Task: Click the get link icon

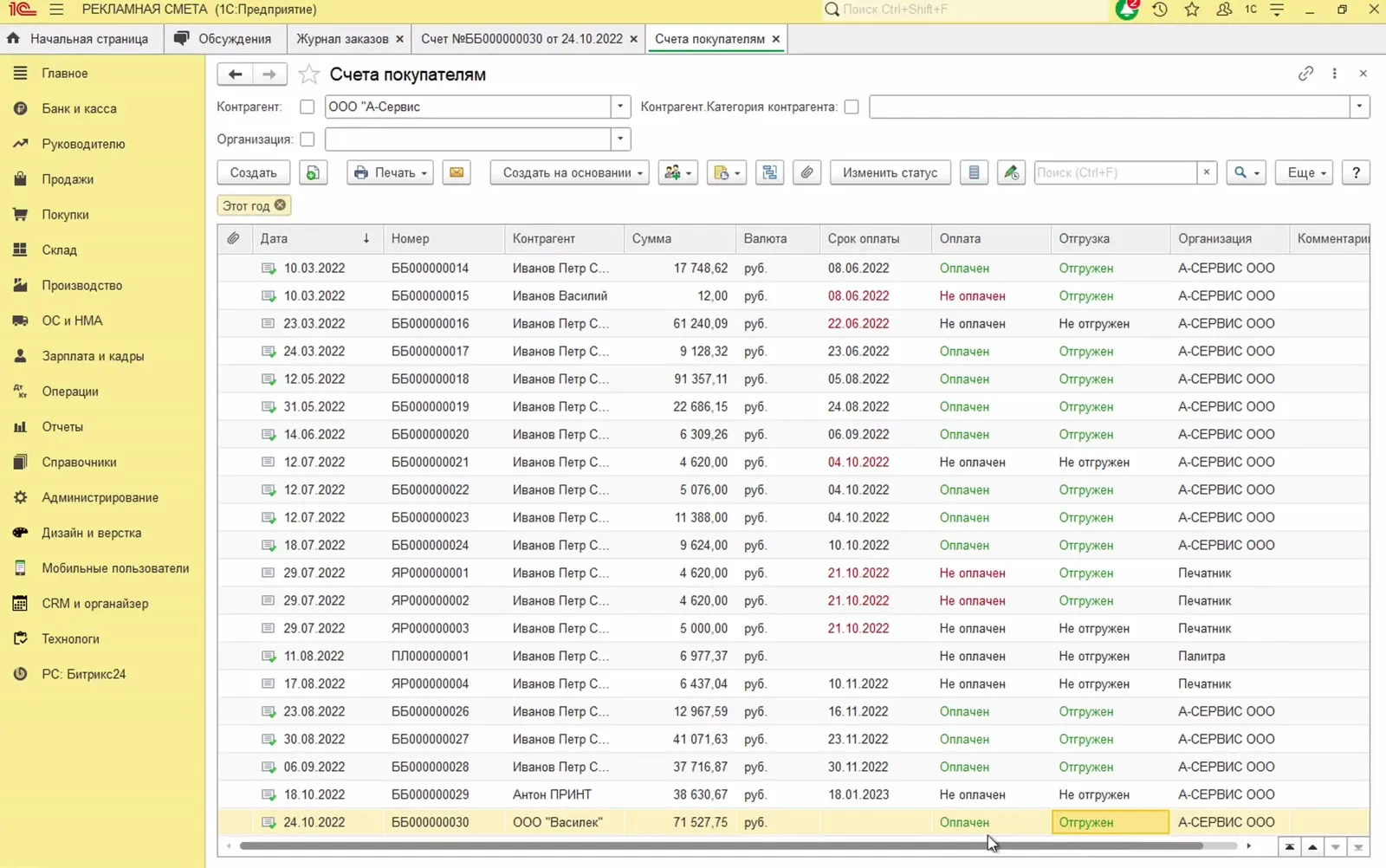Action: (1305, 74)
